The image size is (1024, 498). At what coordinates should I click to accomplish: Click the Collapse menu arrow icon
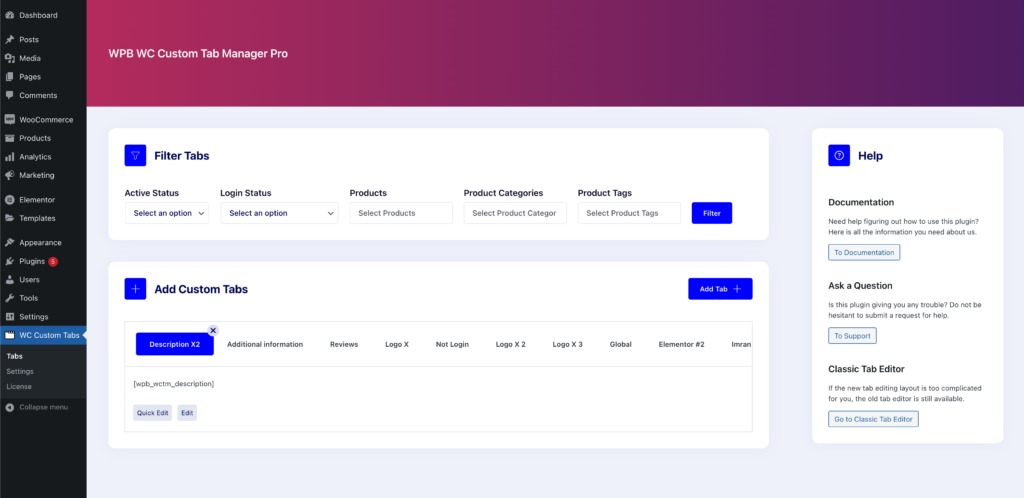tap(9, 407)
